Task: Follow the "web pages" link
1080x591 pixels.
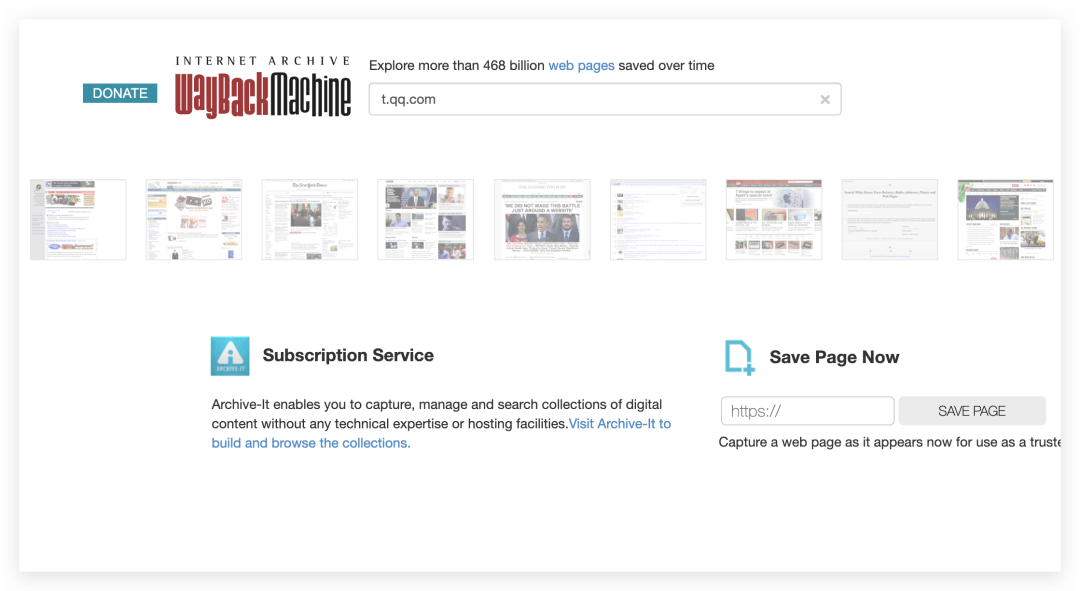Action: [x=581, y=65]
